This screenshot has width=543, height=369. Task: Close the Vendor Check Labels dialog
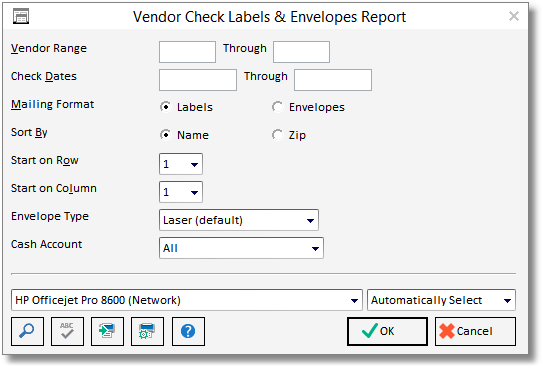coord(514,16)
